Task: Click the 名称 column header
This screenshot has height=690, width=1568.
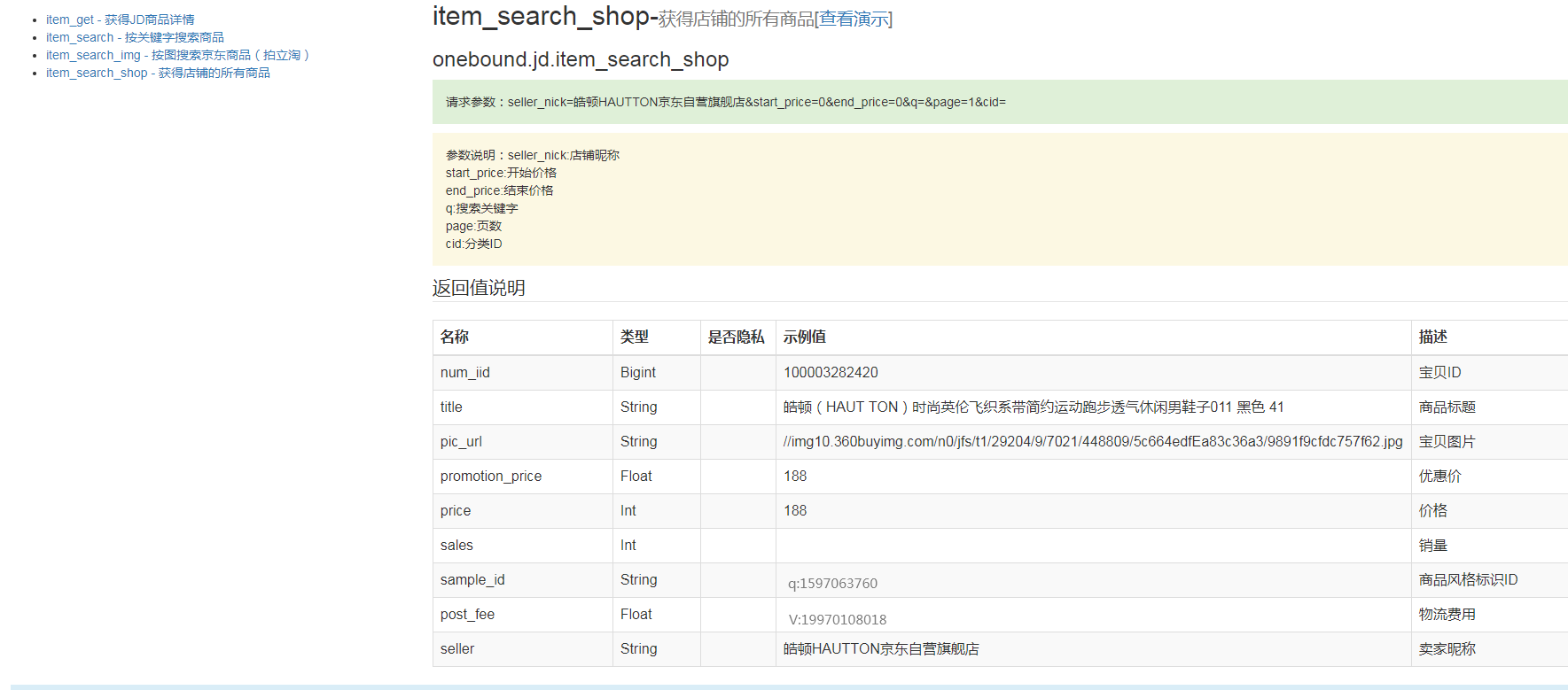Action: (455, 337)
